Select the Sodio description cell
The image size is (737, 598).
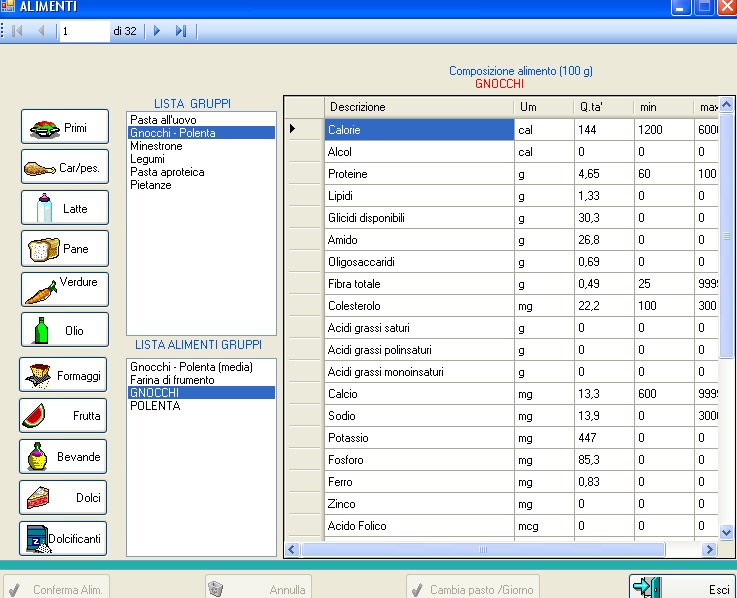pyautogui.click(x=419, y=416)
